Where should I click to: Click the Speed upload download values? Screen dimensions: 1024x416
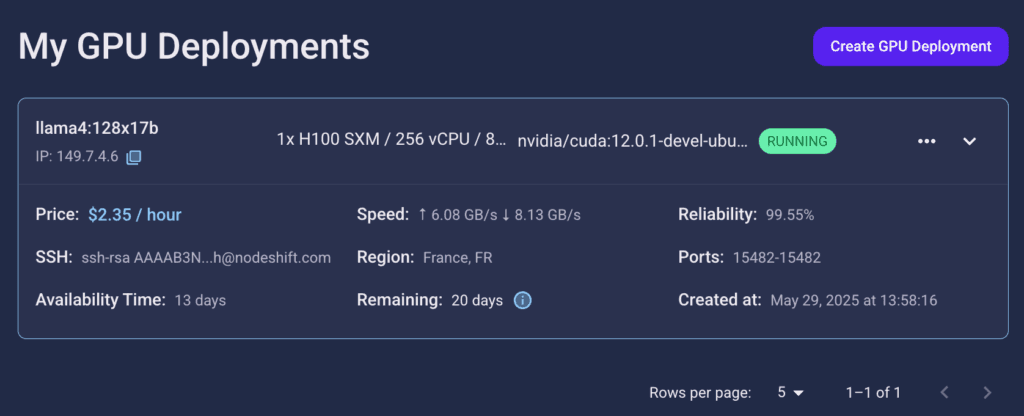[500, 215]
